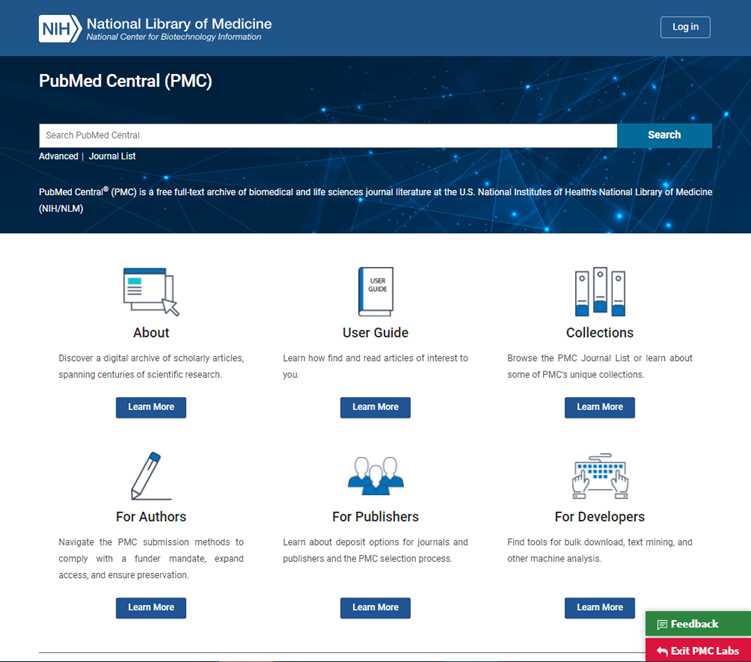Click Exit PMC Labs button

tap(698, 650)
